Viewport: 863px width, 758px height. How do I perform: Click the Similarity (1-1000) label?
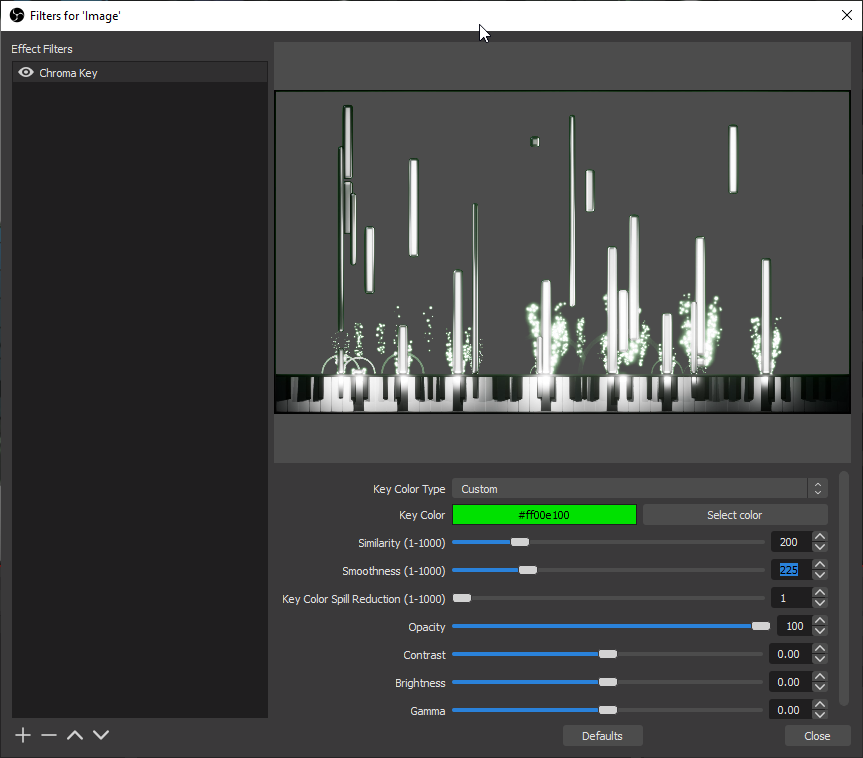click(402, 543)
